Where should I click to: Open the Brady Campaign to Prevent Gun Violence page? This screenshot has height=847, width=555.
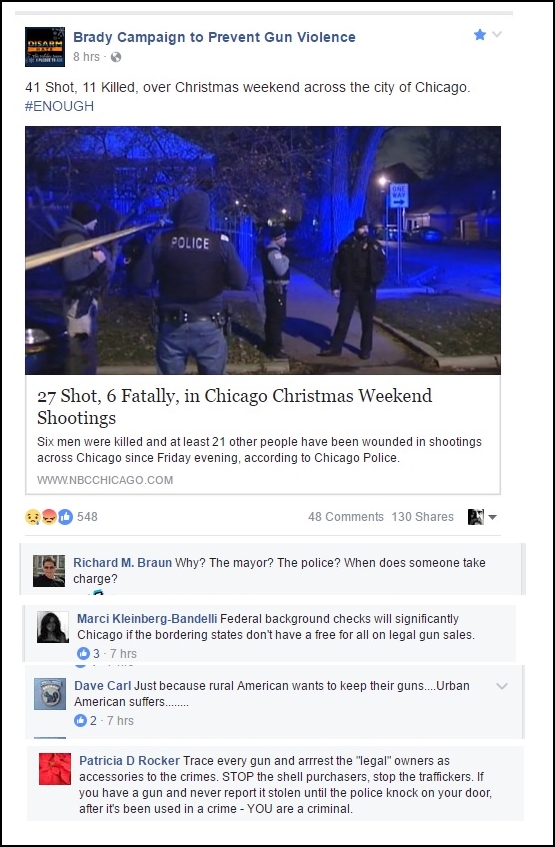click(x=214, y=37)
